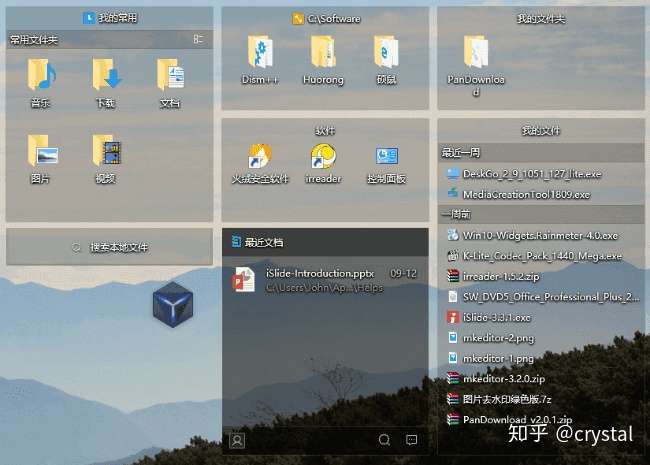This screenshot has height=465, width=650.
Task: Select the 我的文件夹 panel title
Action: point(541,19)
